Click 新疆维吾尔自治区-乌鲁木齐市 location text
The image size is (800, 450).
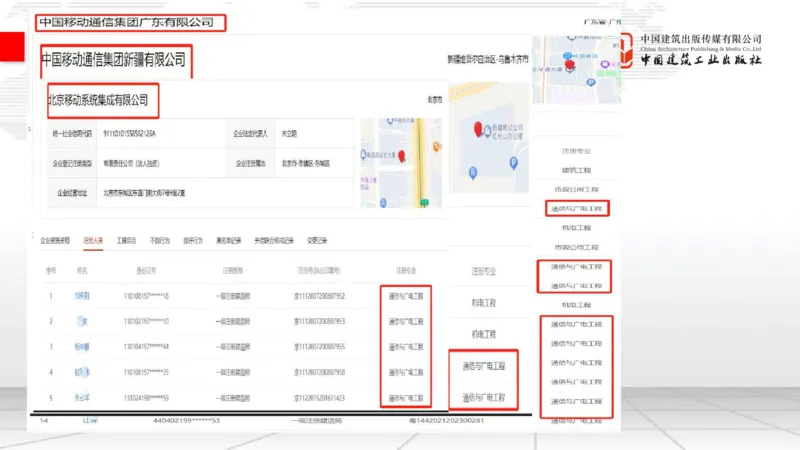[488, 60]
